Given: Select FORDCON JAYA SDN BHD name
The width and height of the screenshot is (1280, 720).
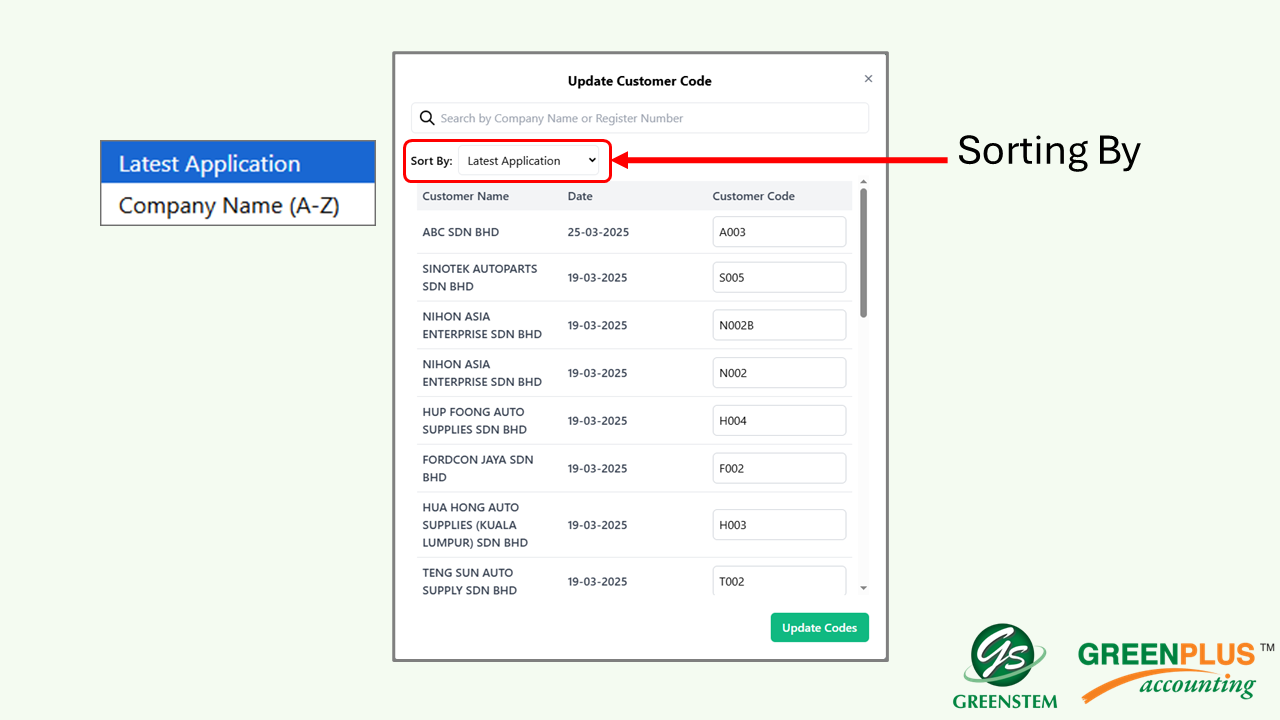Looking at the screenshot, I should point(477,468).
